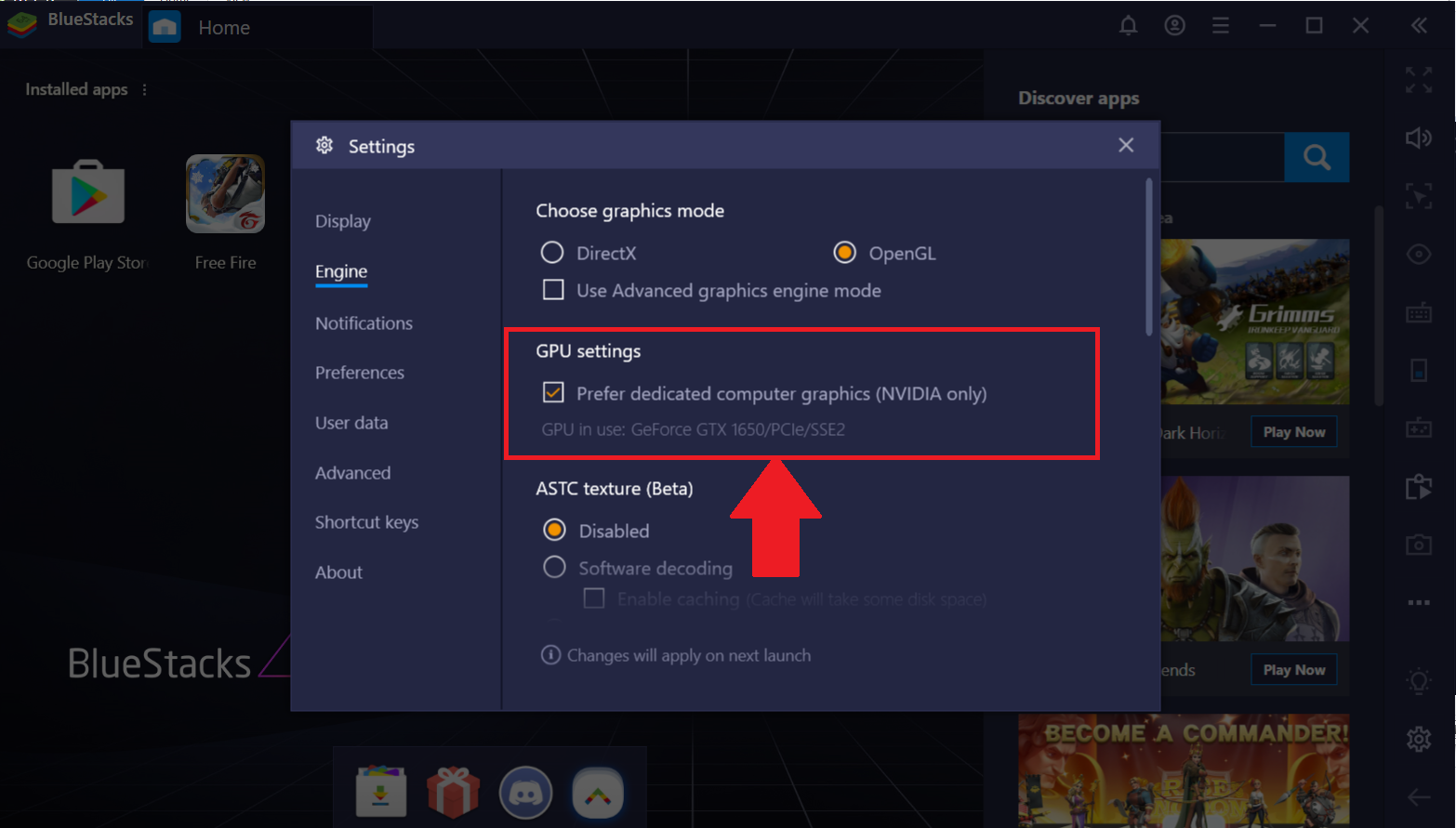The width and height of the screenshot is (1456, 828).
Task: Open the game controller icon in sidebar
Action: [x=1419, y=428]
